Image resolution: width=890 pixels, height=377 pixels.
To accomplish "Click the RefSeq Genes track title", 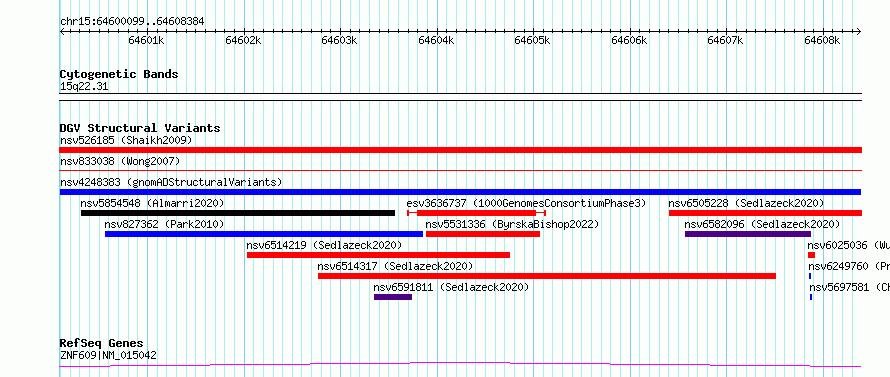I will [101, 344].
